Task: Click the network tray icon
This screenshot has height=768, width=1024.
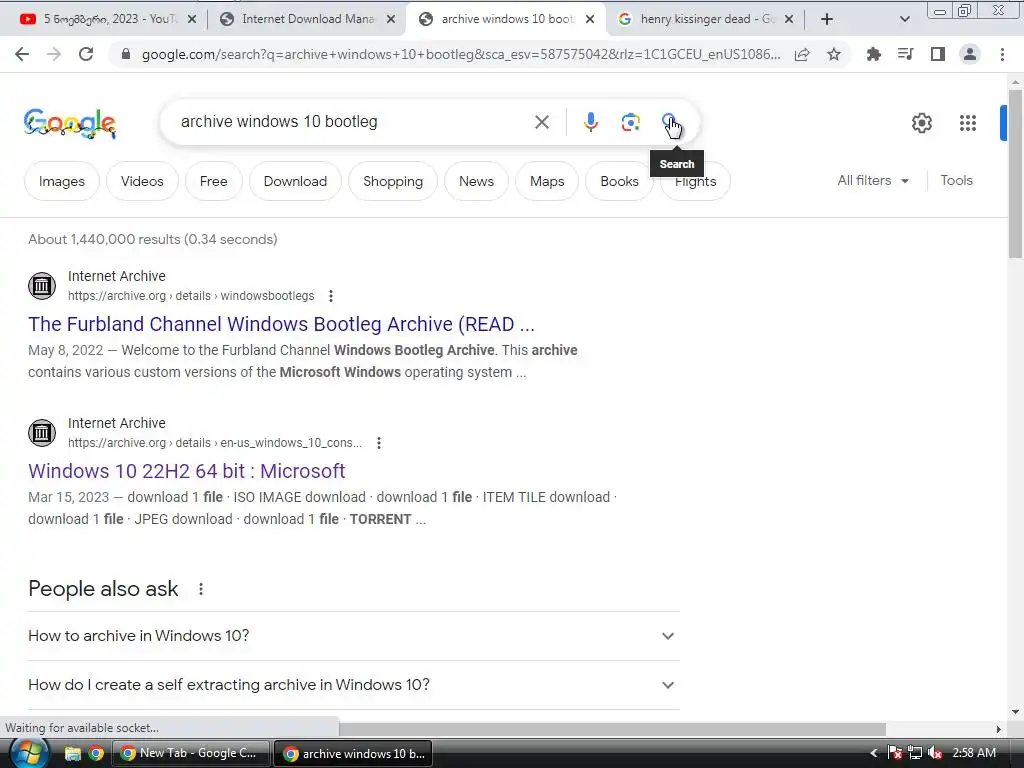Action: pyautogui.click(x=915, y=754)
